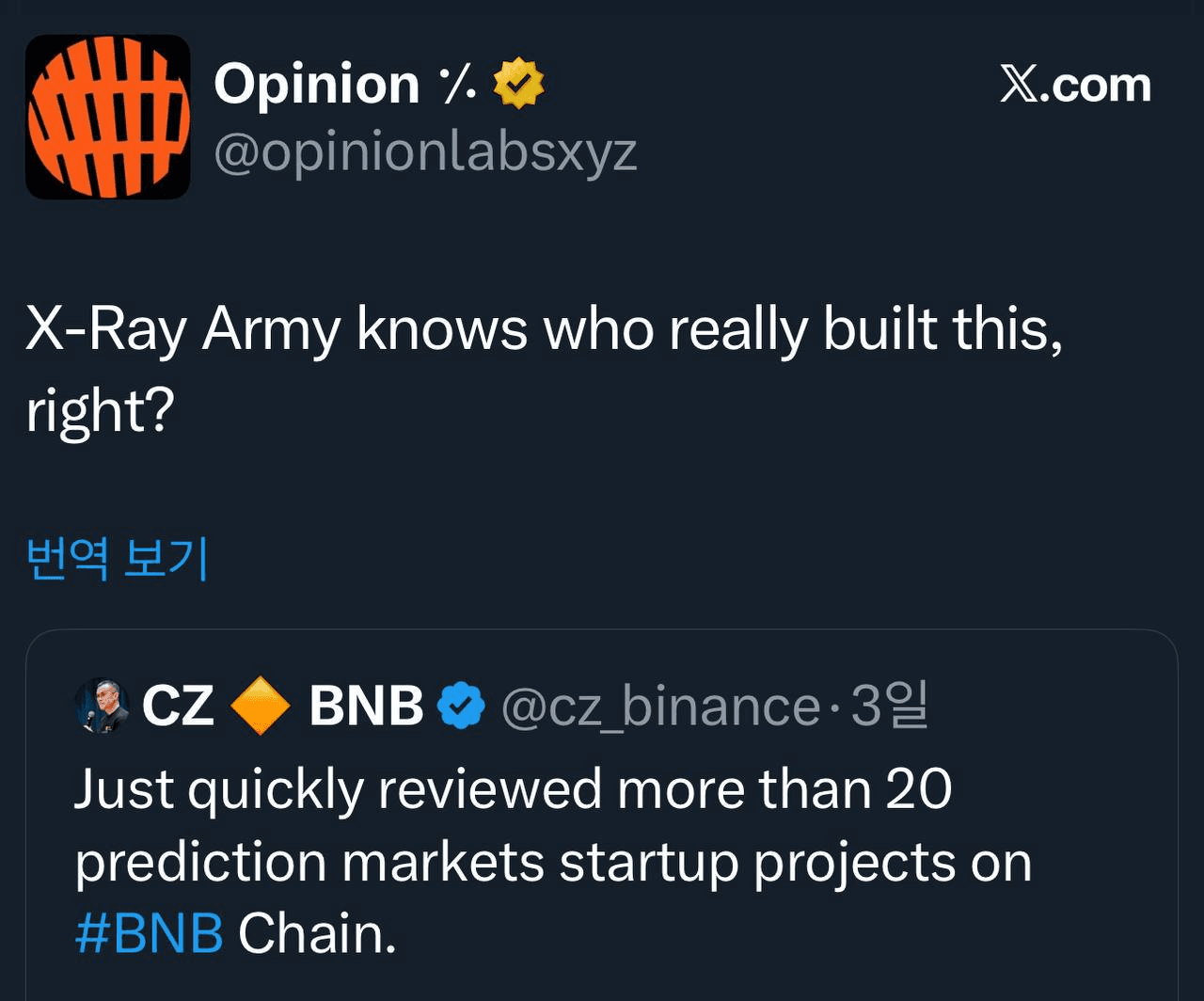The height and width of the screenshot is (1001, 1204).
Task: Click the X logo glyph in X.com
Action: click(x=1022, y=86)
